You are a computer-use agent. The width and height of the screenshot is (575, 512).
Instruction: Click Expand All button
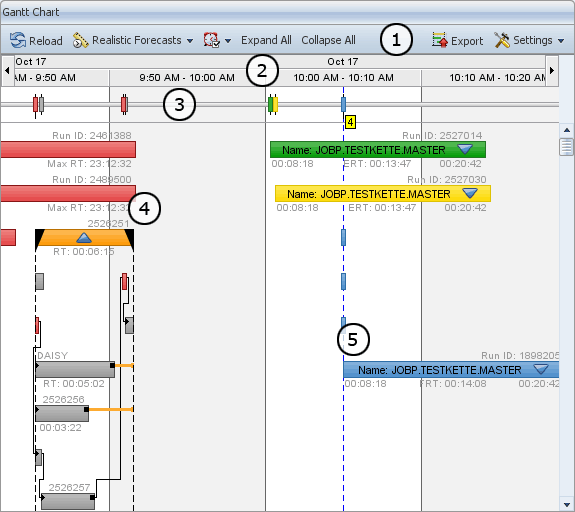266,40
